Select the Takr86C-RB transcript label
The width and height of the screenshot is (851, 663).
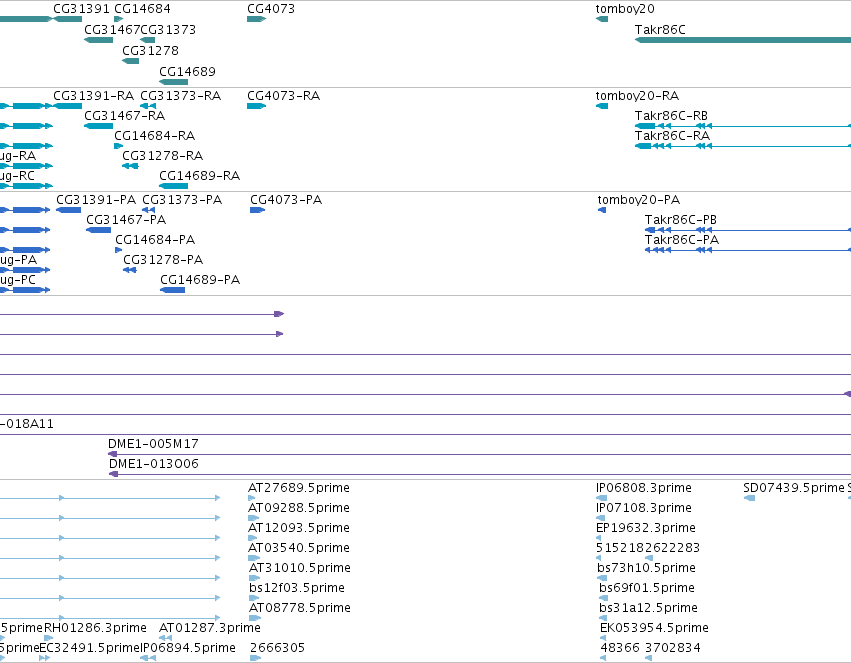(x=671, y=116)
